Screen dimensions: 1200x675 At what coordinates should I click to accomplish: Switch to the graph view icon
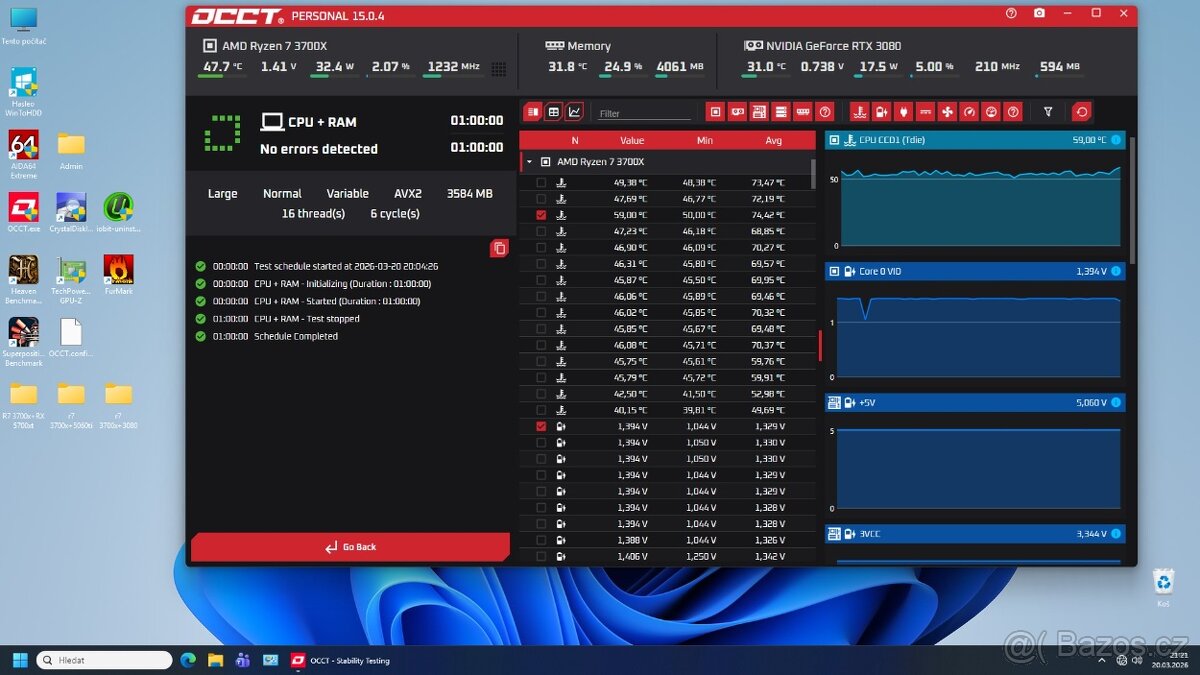tap(573, 111)
